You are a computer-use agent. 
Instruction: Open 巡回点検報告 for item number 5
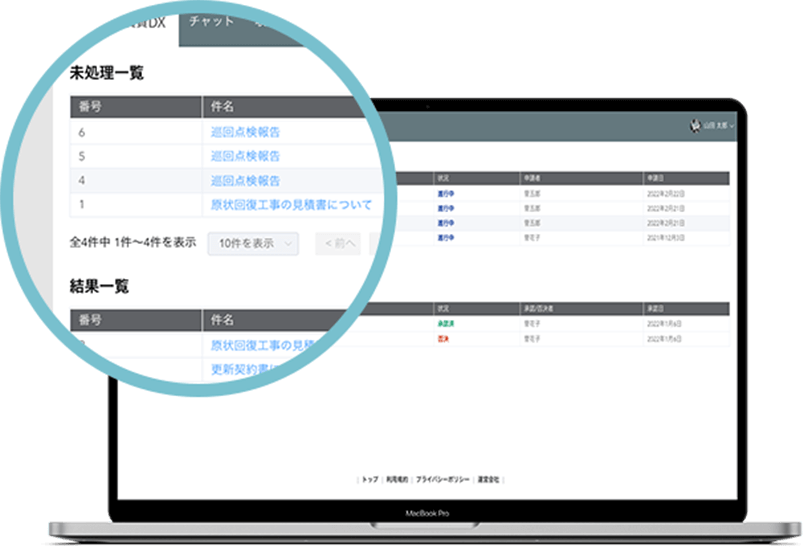[x=245, y=156]
